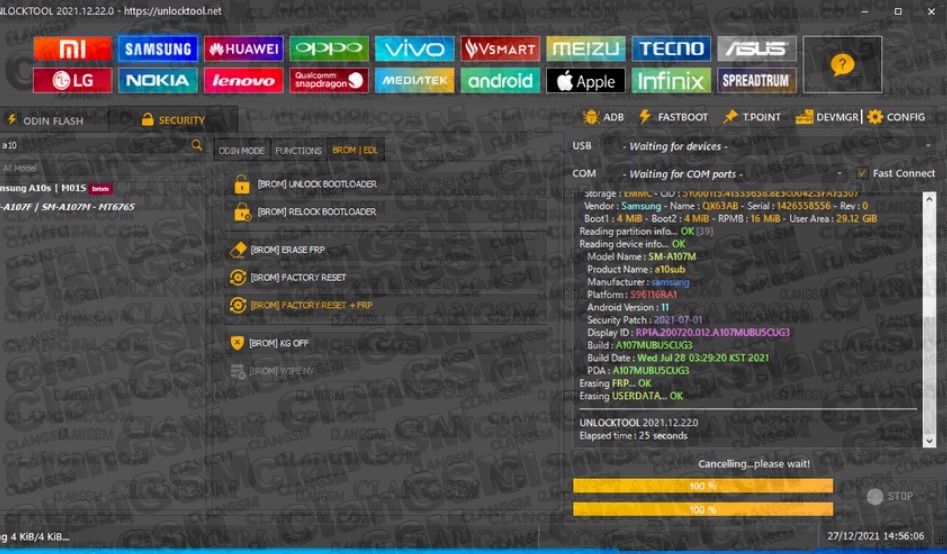
Task: Choose the Samsung brand tile
Action: click(x=157, y=49)
